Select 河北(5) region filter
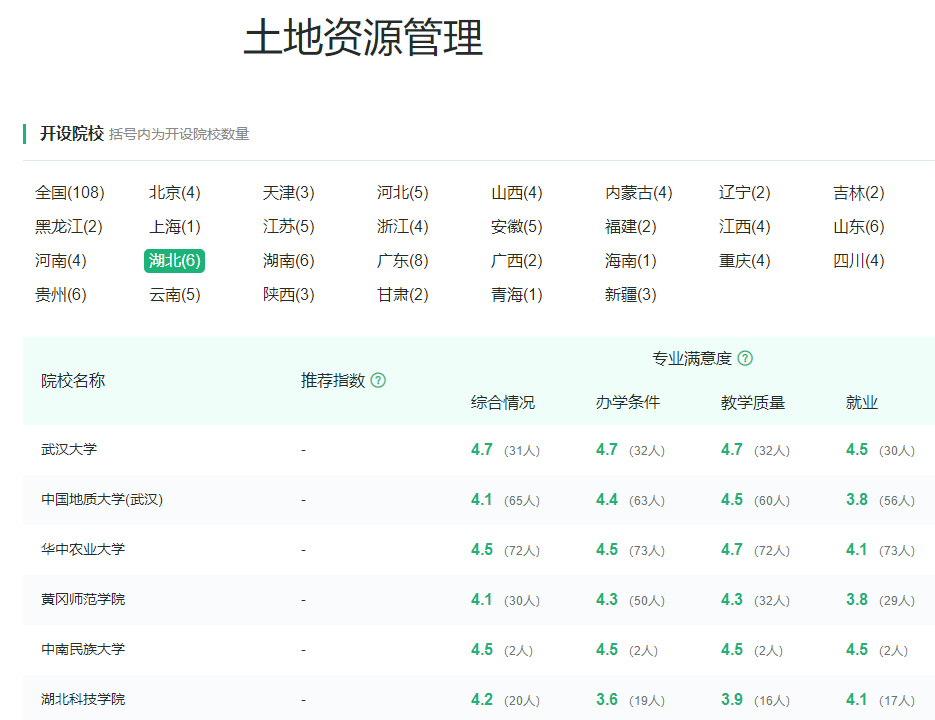Screen dimensions: 935x720 pos(403,193)
